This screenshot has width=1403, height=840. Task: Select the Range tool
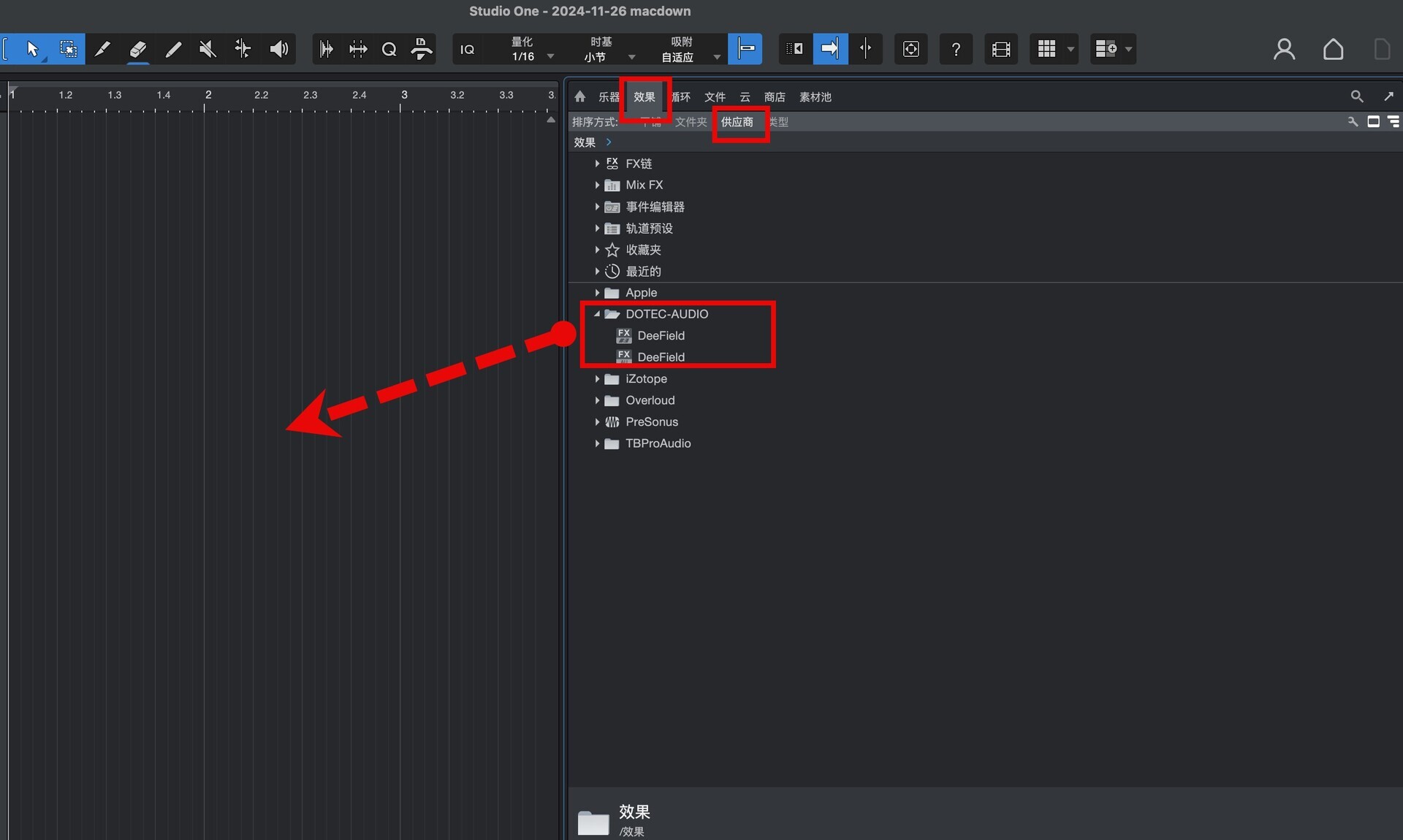68,49
